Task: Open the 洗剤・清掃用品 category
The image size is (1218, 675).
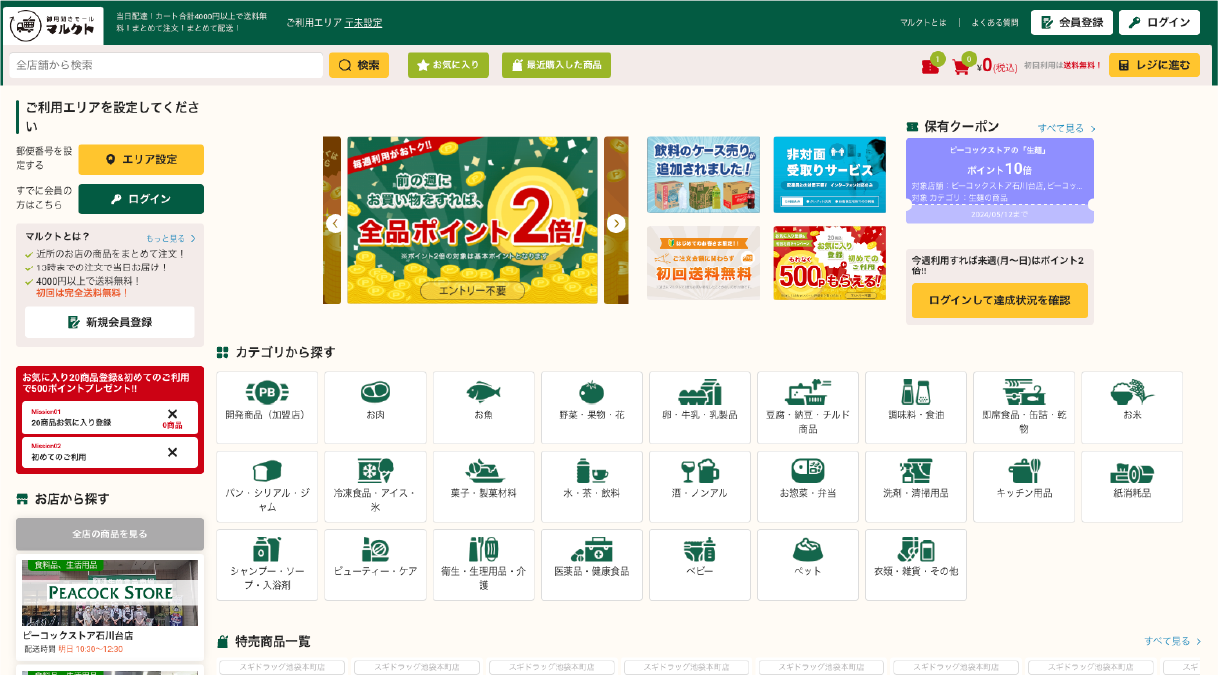Action: pos(916,486)
